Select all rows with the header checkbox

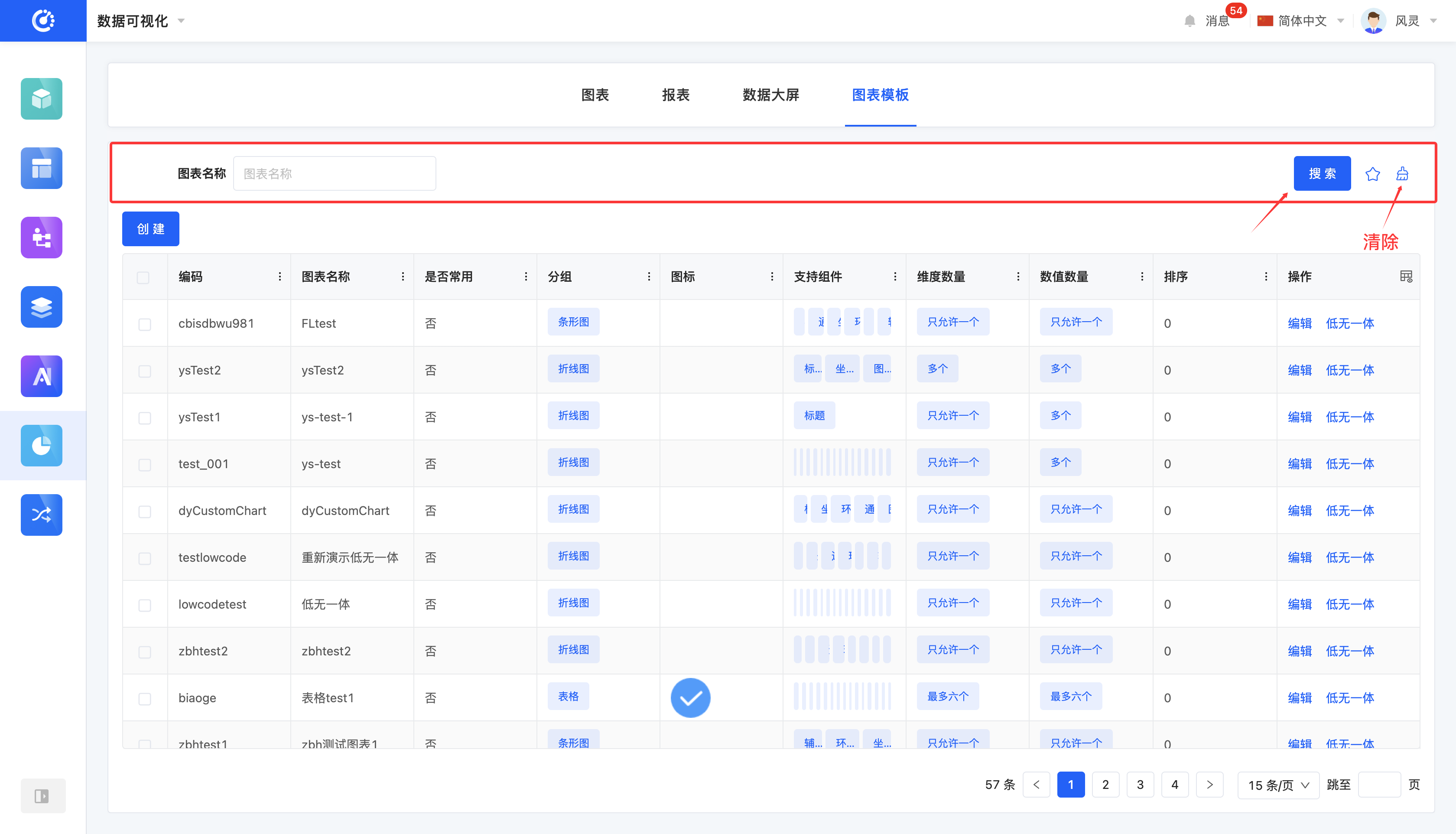pyautogui.click(x=143, y=278)
